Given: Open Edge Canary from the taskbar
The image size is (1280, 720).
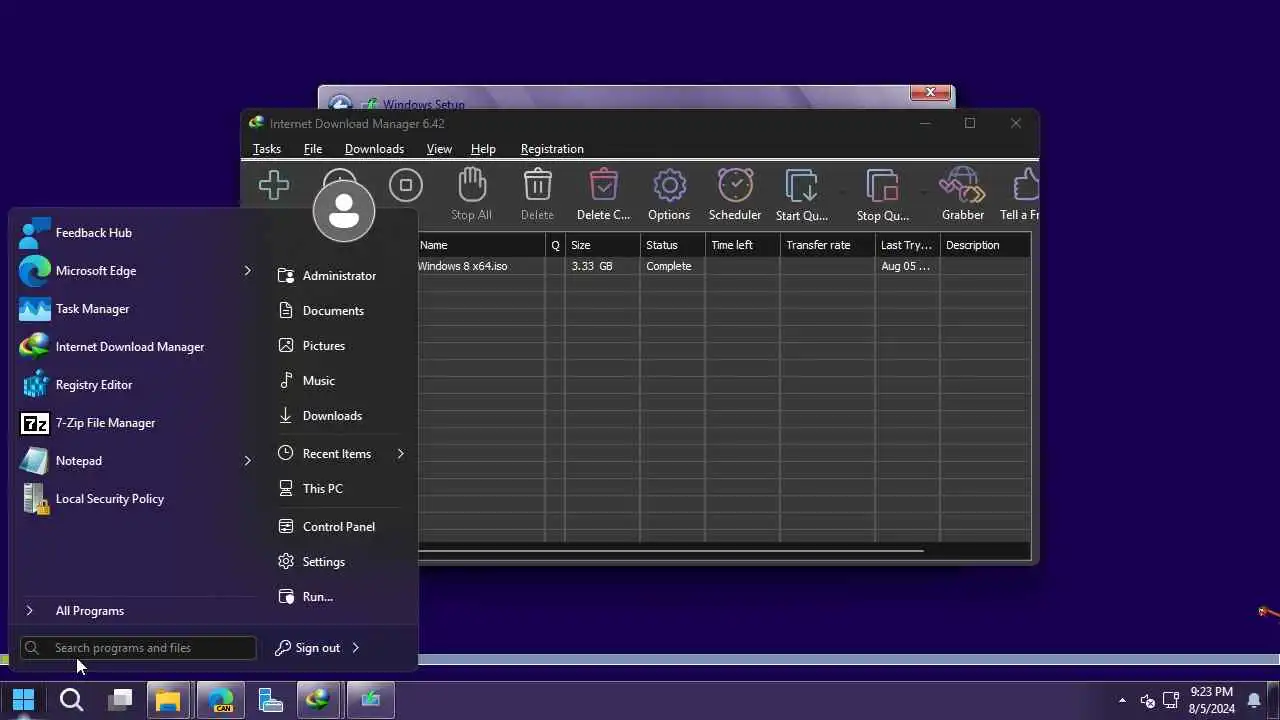Looking at the screenshot, I should tap(221, 699).
